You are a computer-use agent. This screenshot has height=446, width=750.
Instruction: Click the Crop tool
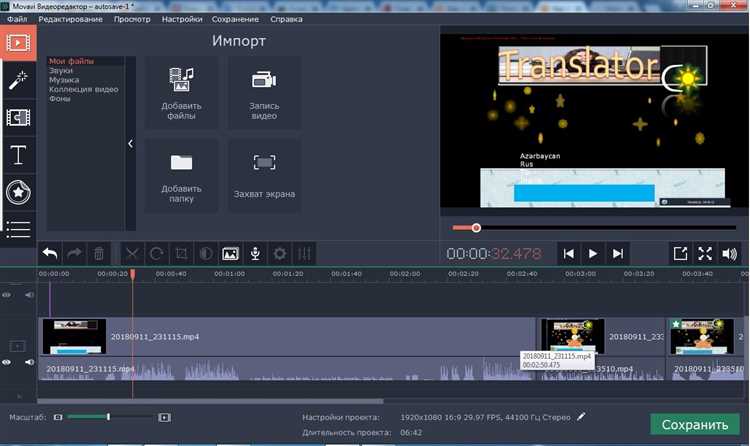click(x=181, y=253)
